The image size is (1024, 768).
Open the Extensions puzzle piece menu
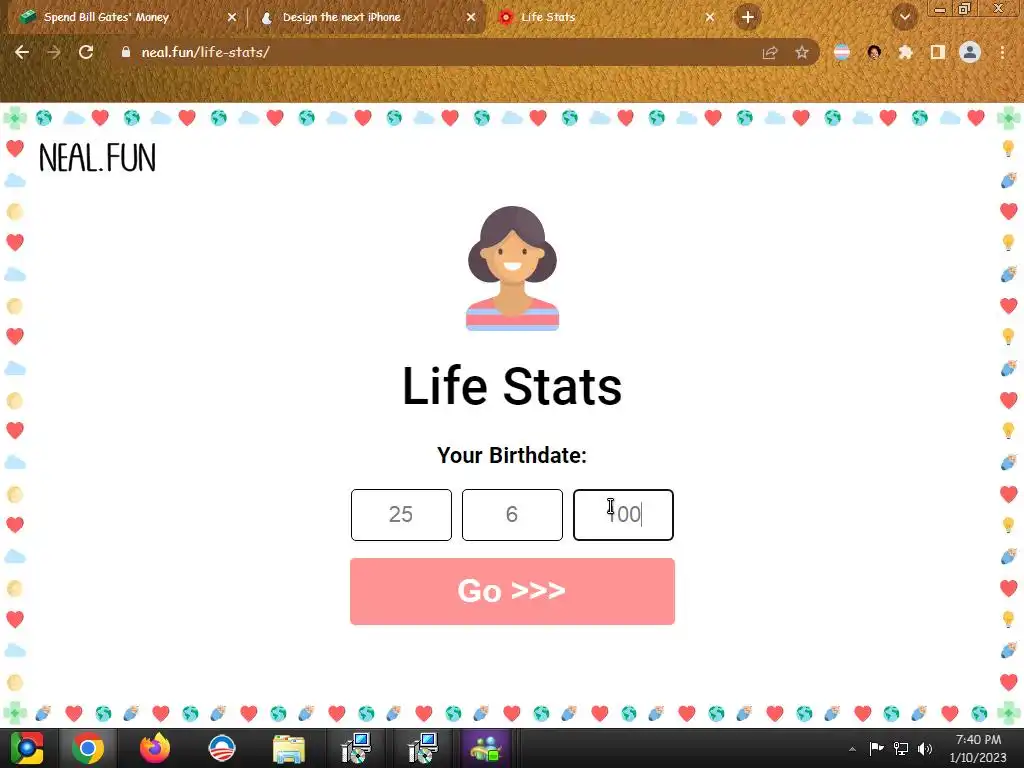pos(905,52)
